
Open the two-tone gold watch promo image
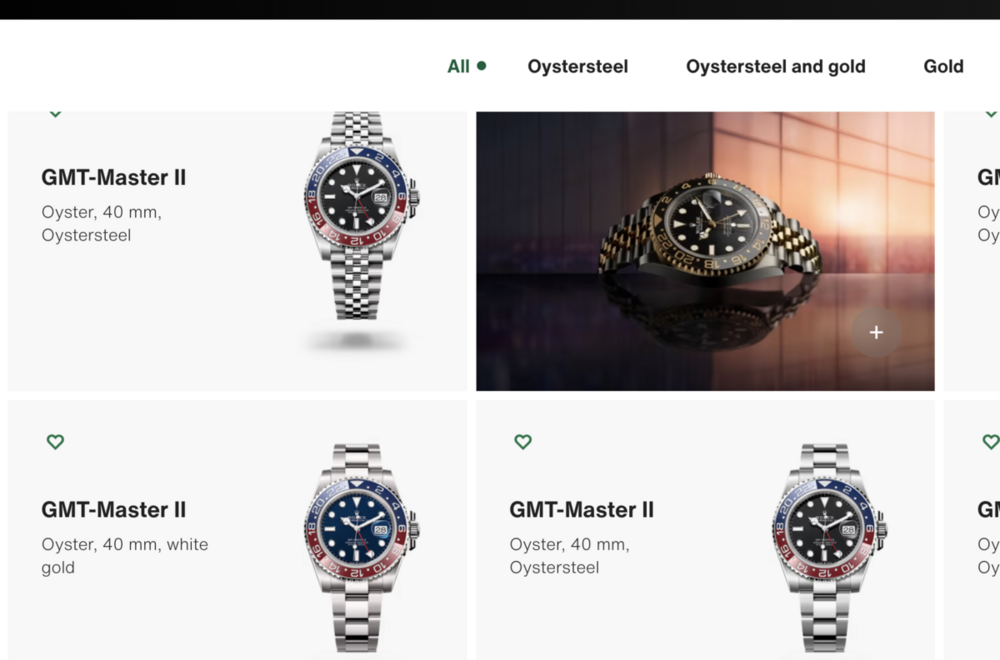click(705, 251)
